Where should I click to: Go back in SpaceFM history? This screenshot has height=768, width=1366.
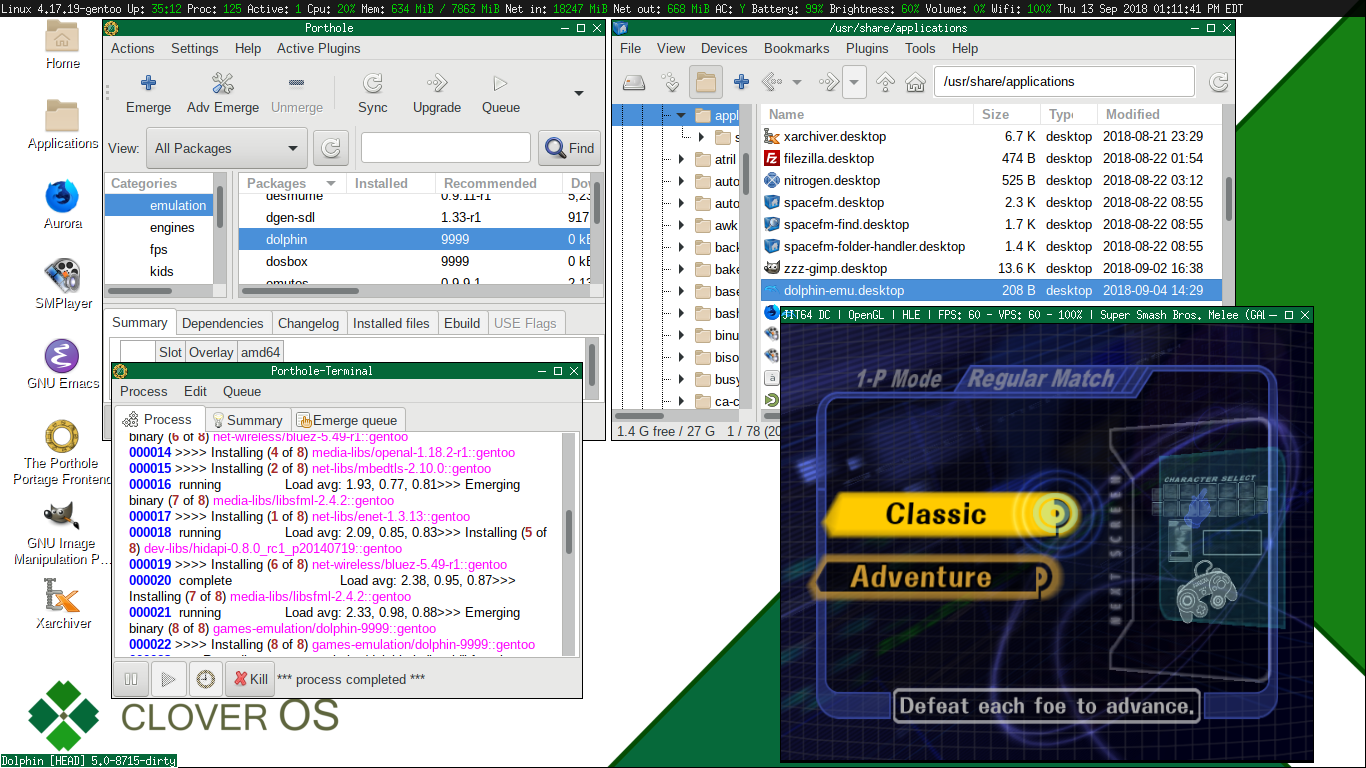pos(771,82)
